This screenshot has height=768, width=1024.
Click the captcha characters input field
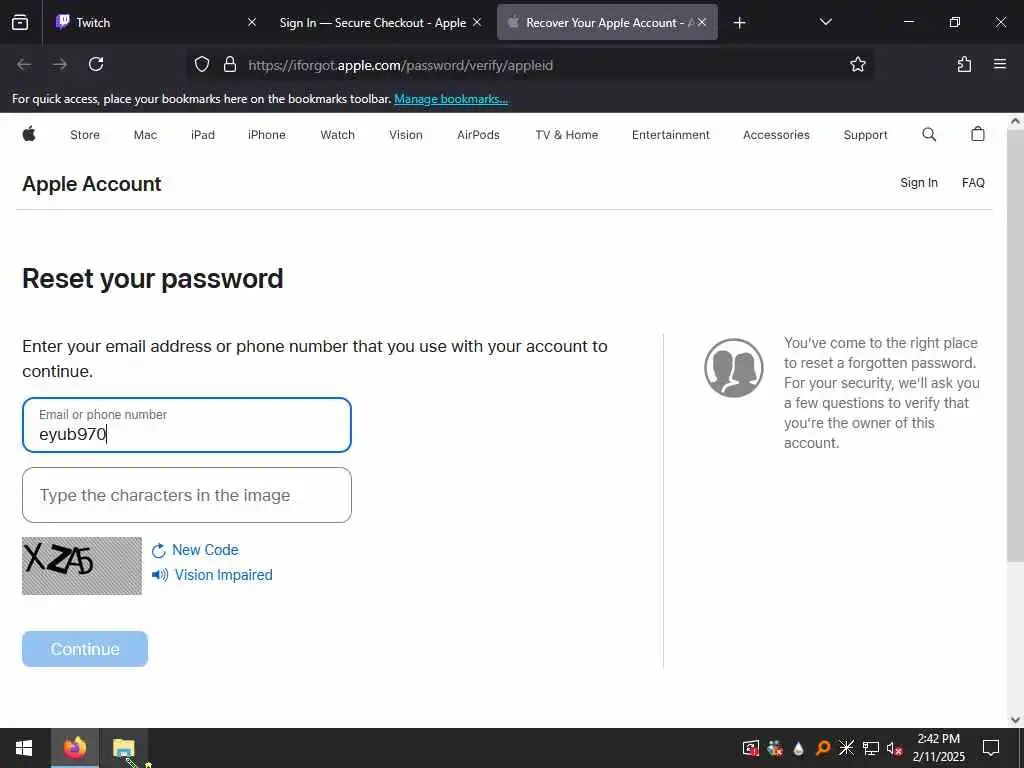(187, 495)
